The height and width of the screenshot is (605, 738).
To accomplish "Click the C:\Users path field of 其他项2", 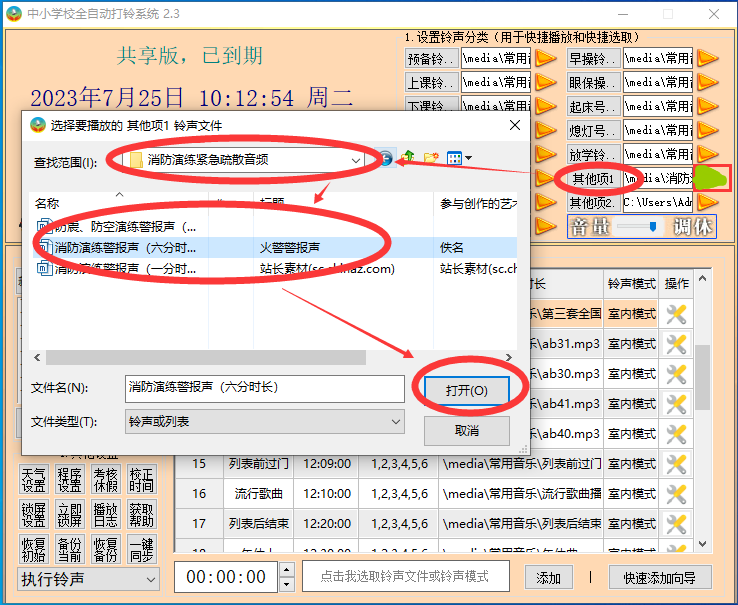I will tap(658, 203).
